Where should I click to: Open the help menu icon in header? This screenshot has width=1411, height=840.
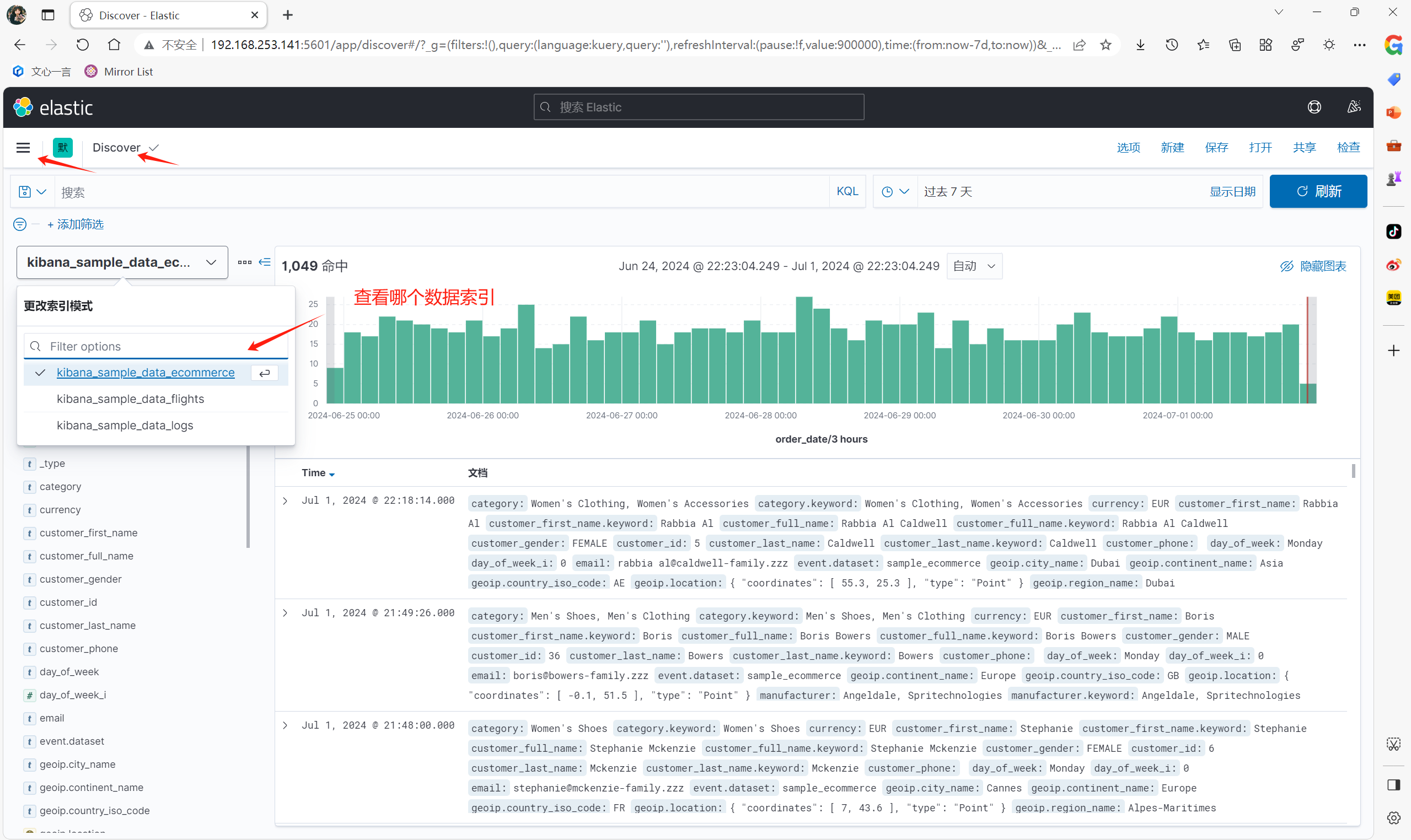(x=1314, y=107)
